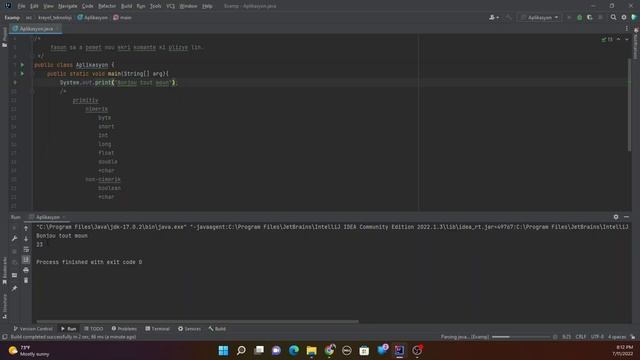Open File Explorer from the taskbar
640x360 pixels.
pos(311,350)
